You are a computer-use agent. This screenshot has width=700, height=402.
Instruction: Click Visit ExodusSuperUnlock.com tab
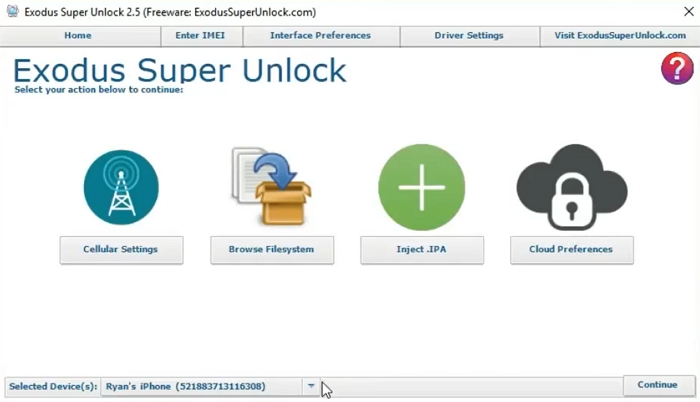click(x=620, y=36)
